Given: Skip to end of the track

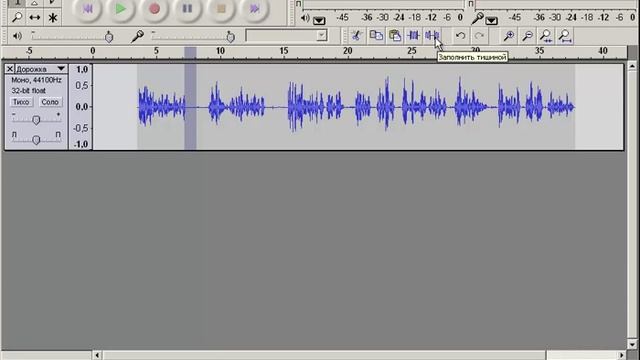Looking at the screenshot, I should coord(254,9).
